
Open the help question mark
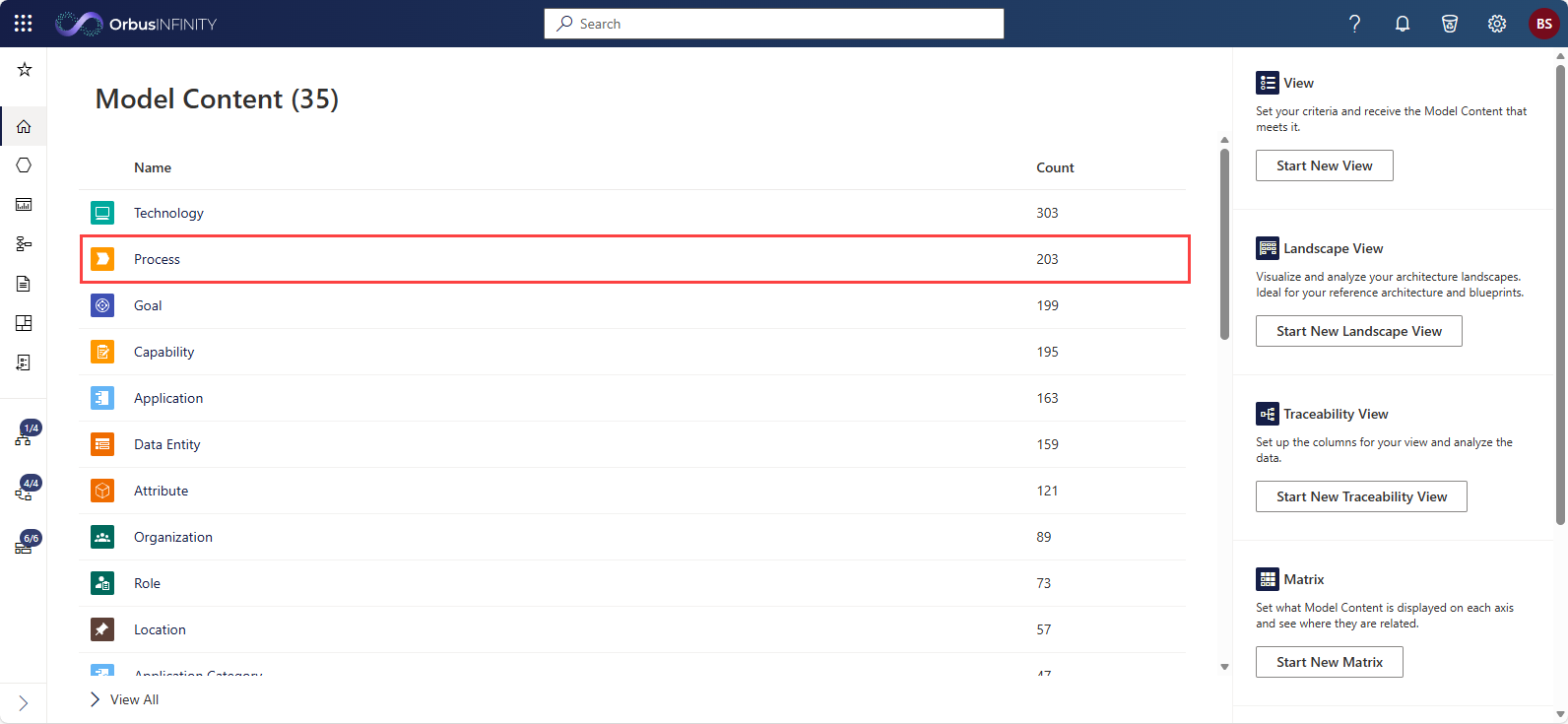coord(1355,24)
